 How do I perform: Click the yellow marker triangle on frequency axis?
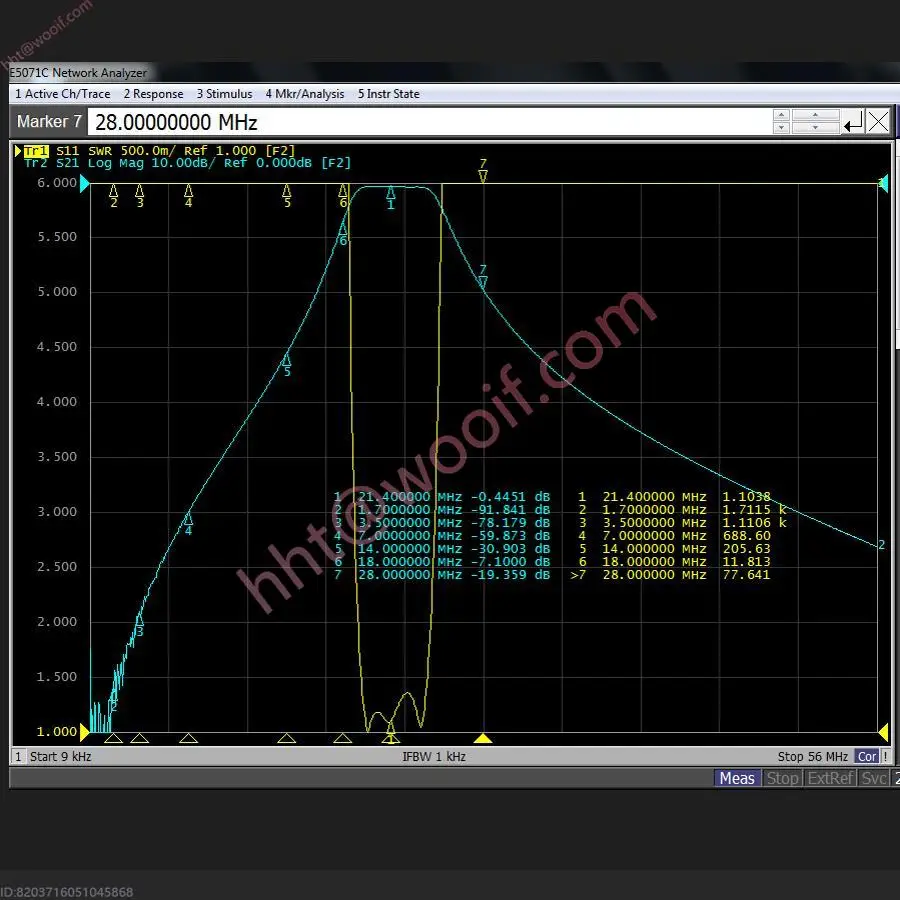click(483, 738)
